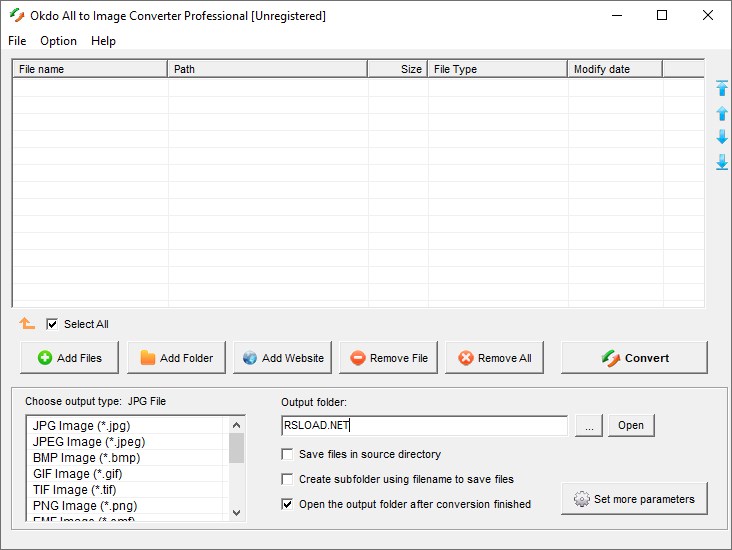The width and height of the screenshot is (732, 550).
Task: Select TIF Image (*.tif) output type
Action: [125, 490]
